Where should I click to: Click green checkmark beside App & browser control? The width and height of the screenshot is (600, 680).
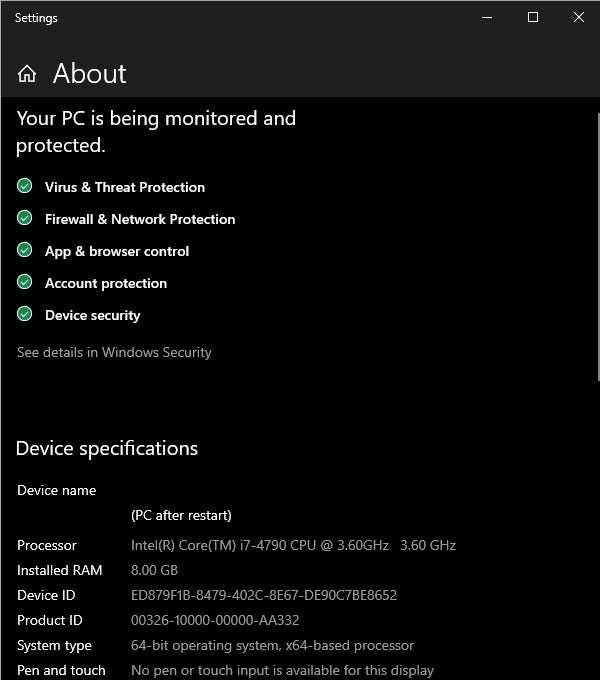click(25, 250)
